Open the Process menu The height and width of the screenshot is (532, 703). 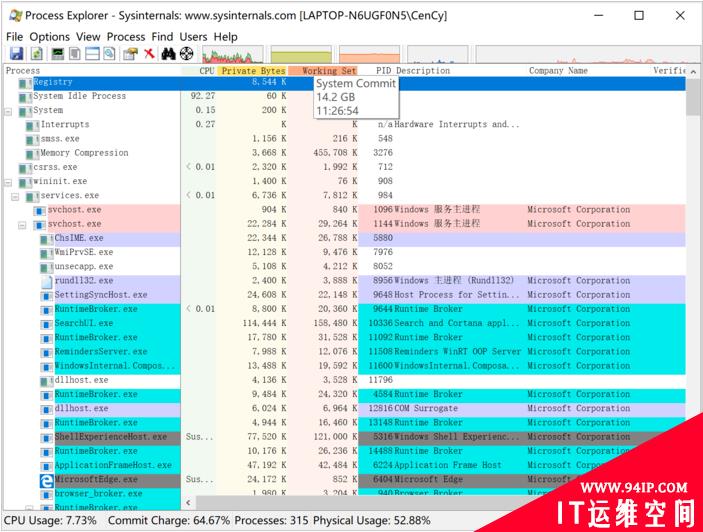(x=126, y=37)
